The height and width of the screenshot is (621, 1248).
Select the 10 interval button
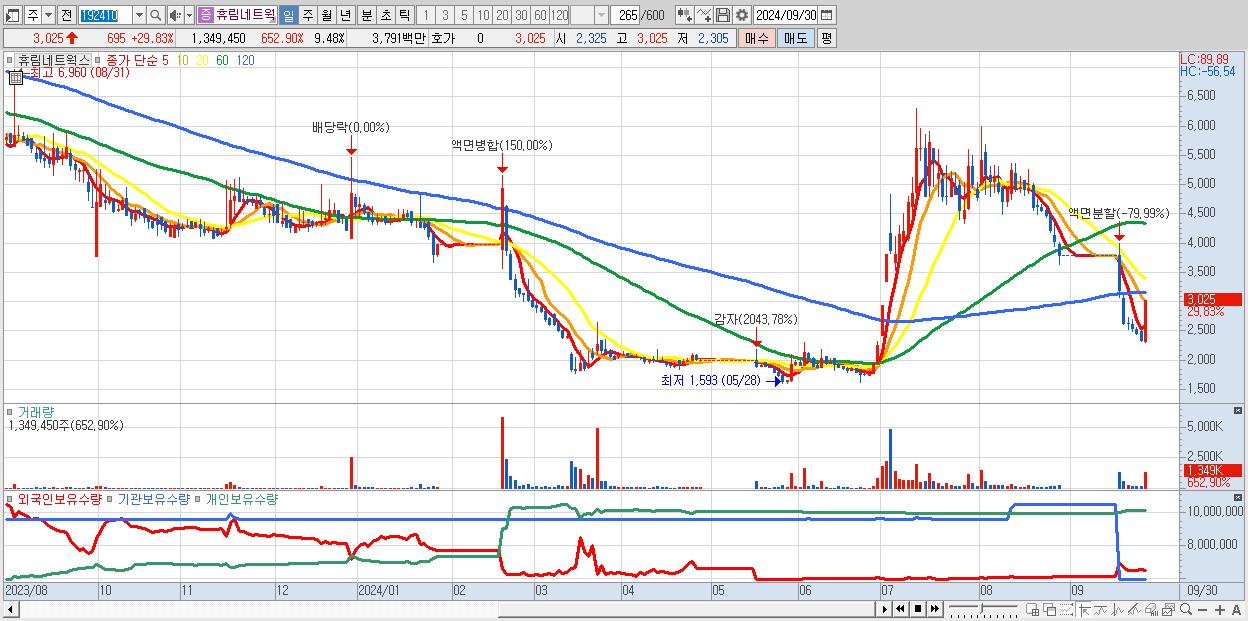tap(483, 16)
